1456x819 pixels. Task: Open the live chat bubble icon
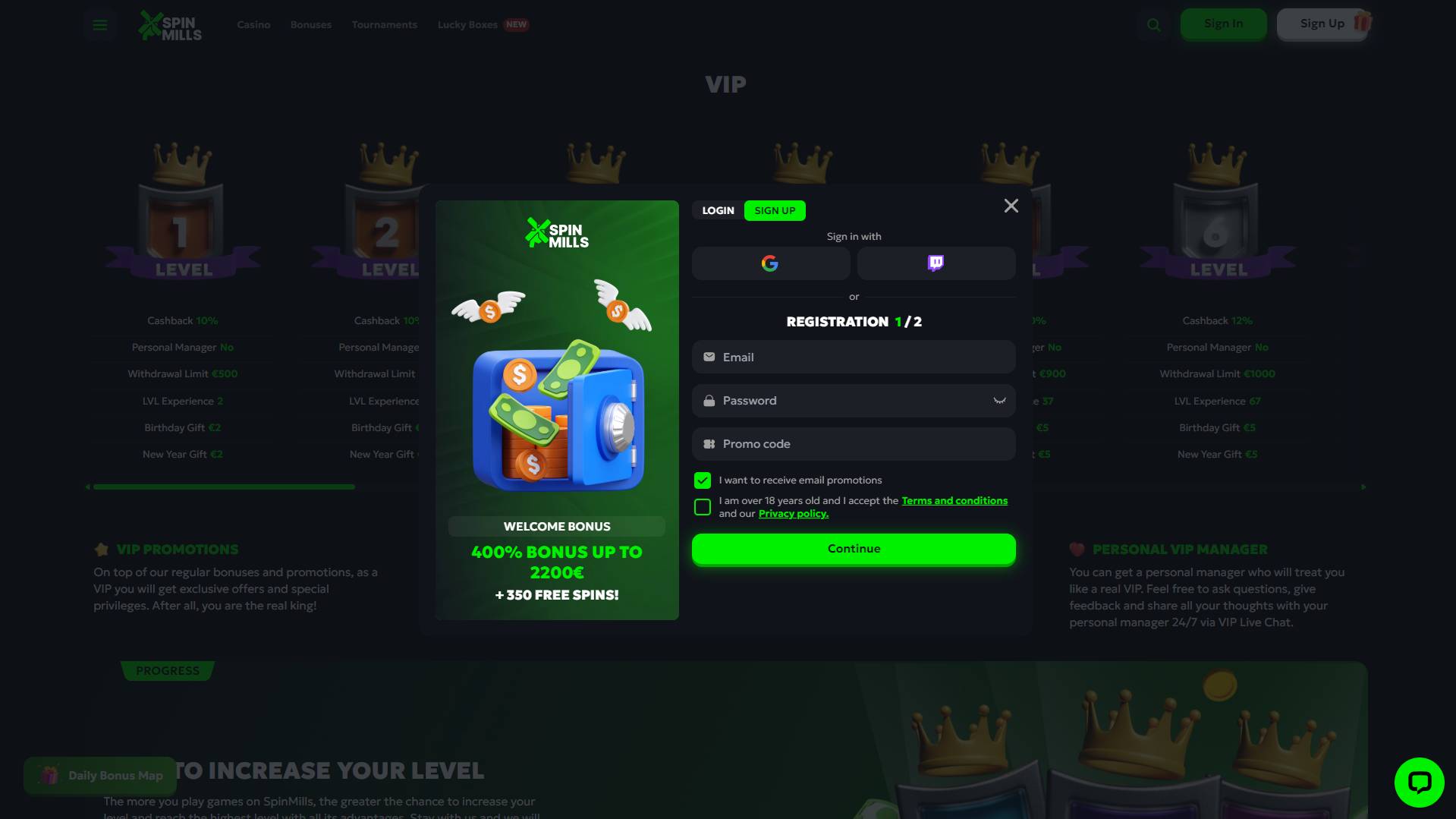coord(1419,782)
